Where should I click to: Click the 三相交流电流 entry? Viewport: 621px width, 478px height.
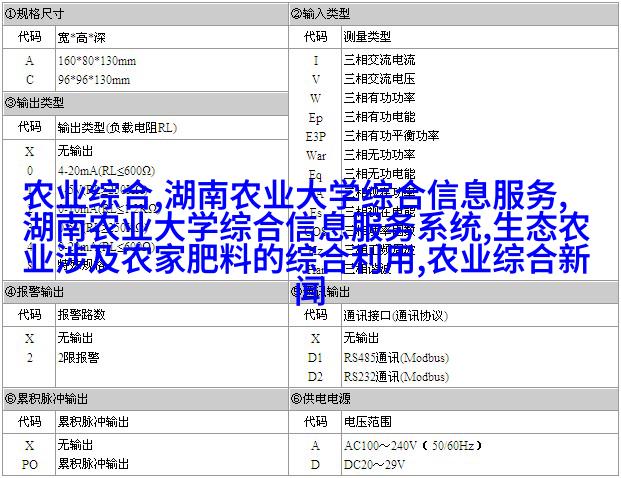tap(379, 60)
